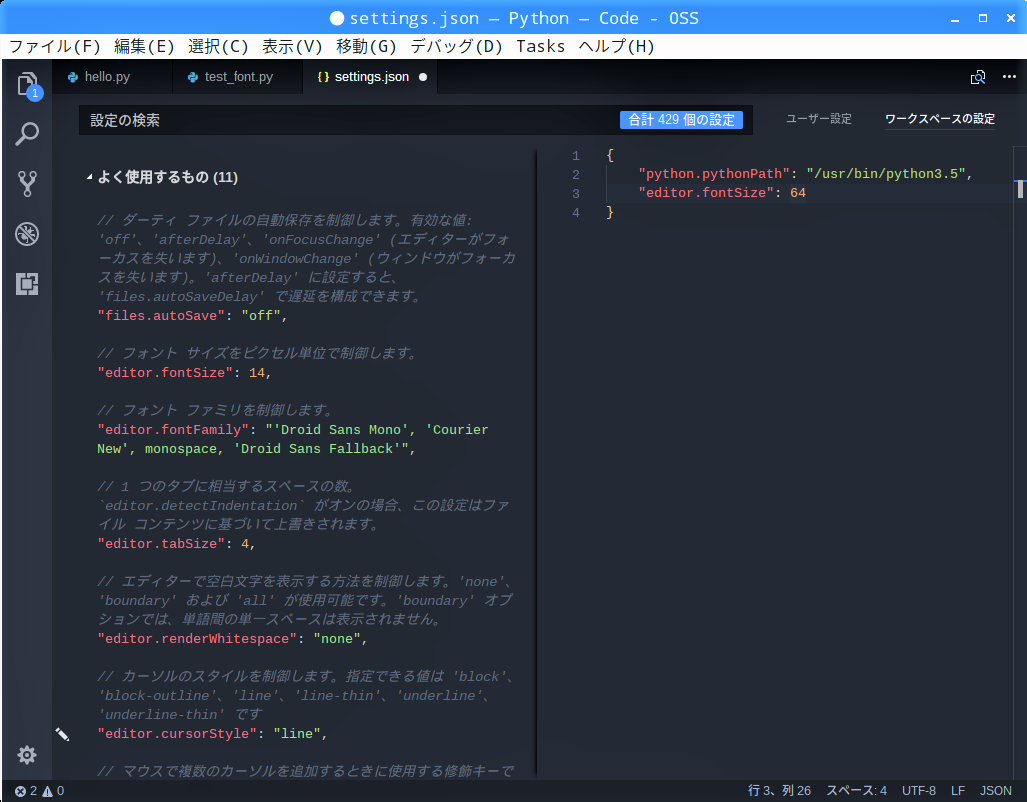
Task: Open the デバッグ(D) menu
Action: click(456, 46)
